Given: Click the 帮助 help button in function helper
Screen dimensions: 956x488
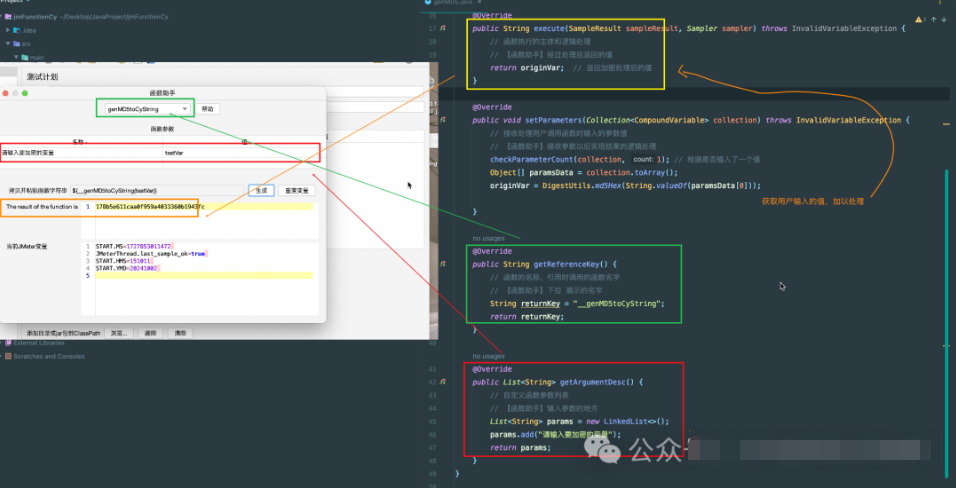Looking at the screenshot, I should 207,109.
